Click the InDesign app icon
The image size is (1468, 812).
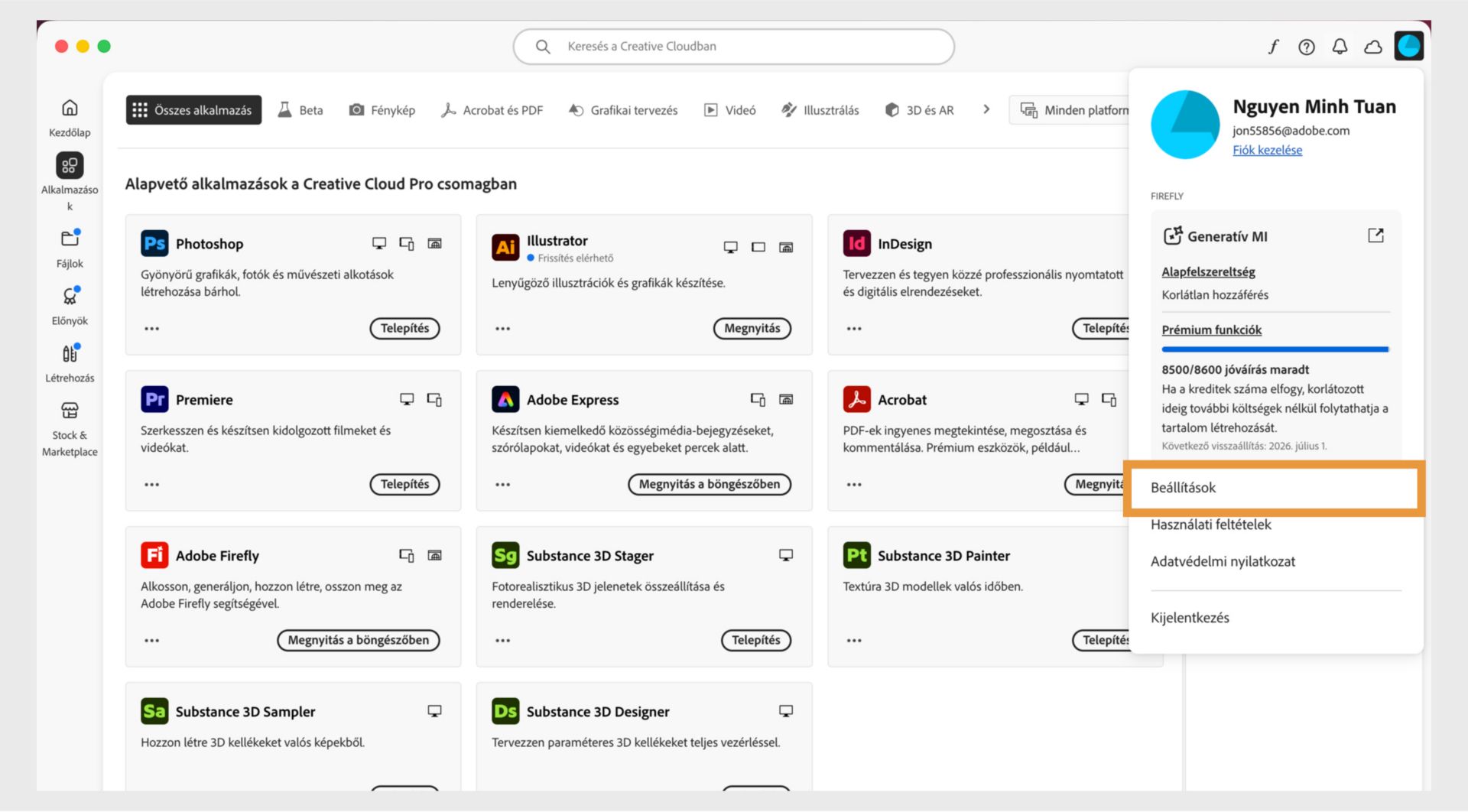[x=856, y=244]
